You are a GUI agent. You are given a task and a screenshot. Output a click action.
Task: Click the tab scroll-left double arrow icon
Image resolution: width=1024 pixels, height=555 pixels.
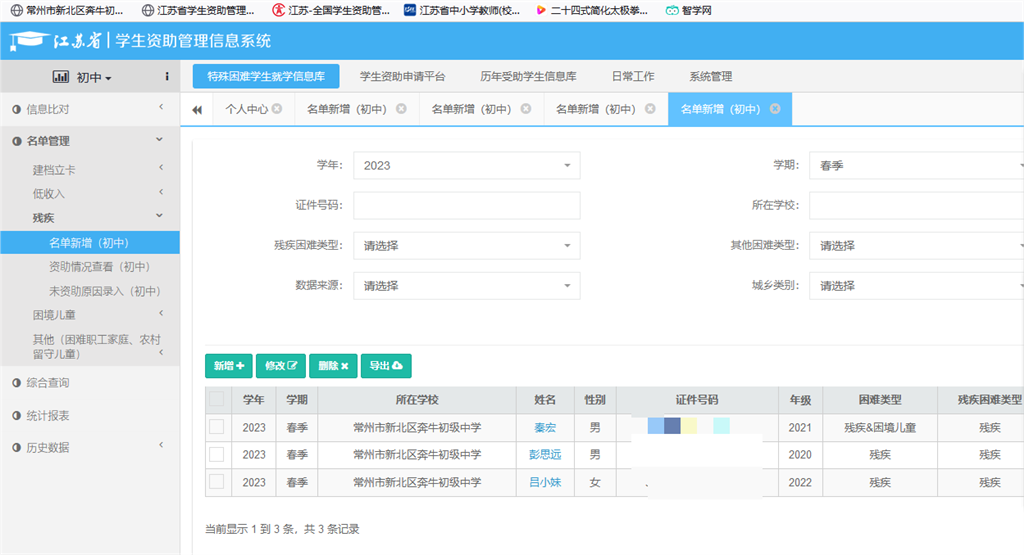[x=197, y=110]
